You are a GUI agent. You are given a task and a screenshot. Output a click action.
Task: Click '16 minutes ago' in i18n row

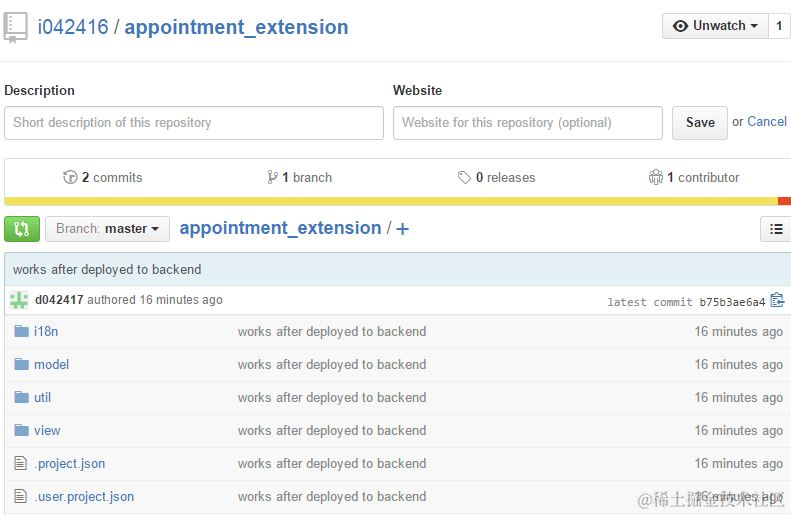click(739, 331)
